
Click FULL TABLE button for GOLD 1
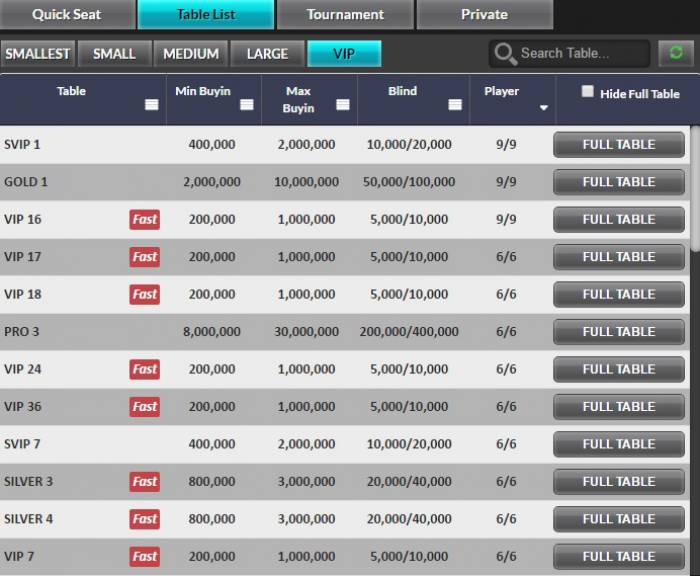pyautogui.click(x=619, y=182)
